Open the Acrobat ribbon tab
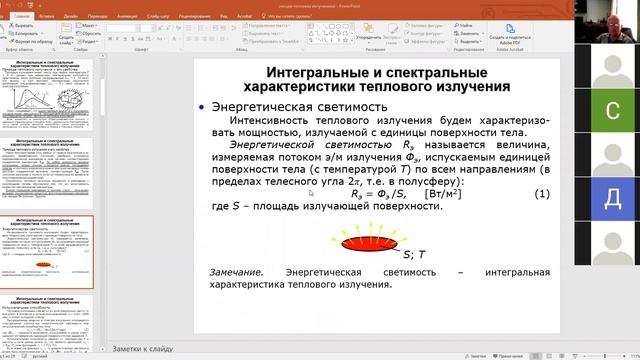 (x=244, y=16)
